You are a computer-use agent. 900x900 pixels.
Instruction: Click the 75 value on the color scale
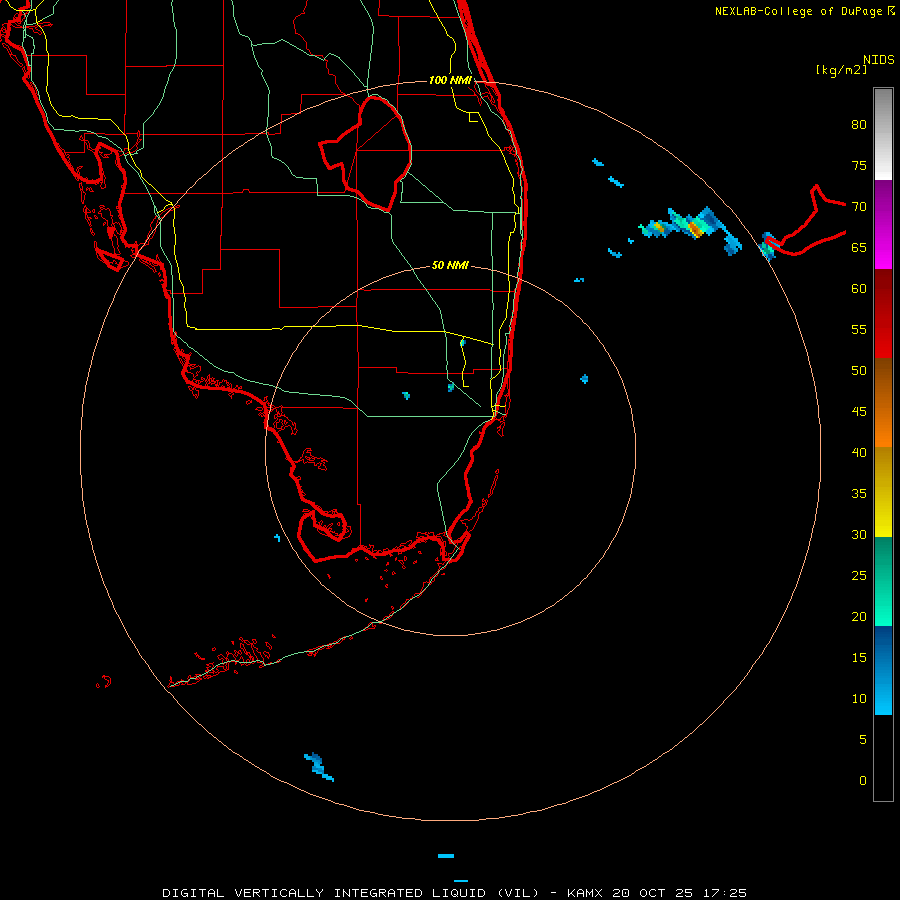click(859, 165)
